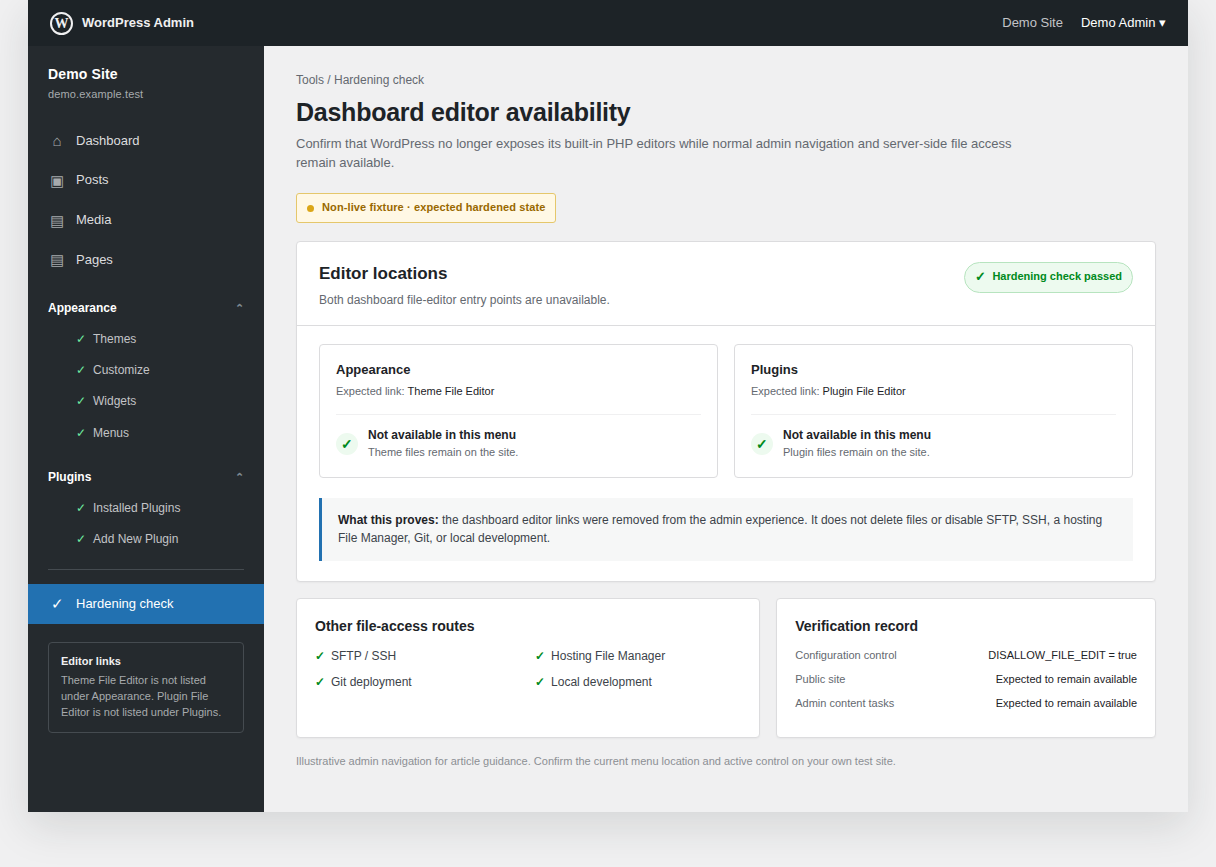This screenshot has width=1216, height=867.
Task: Click the Dashboard home icon
Action: pyautogui.click(x=56, y=141)
